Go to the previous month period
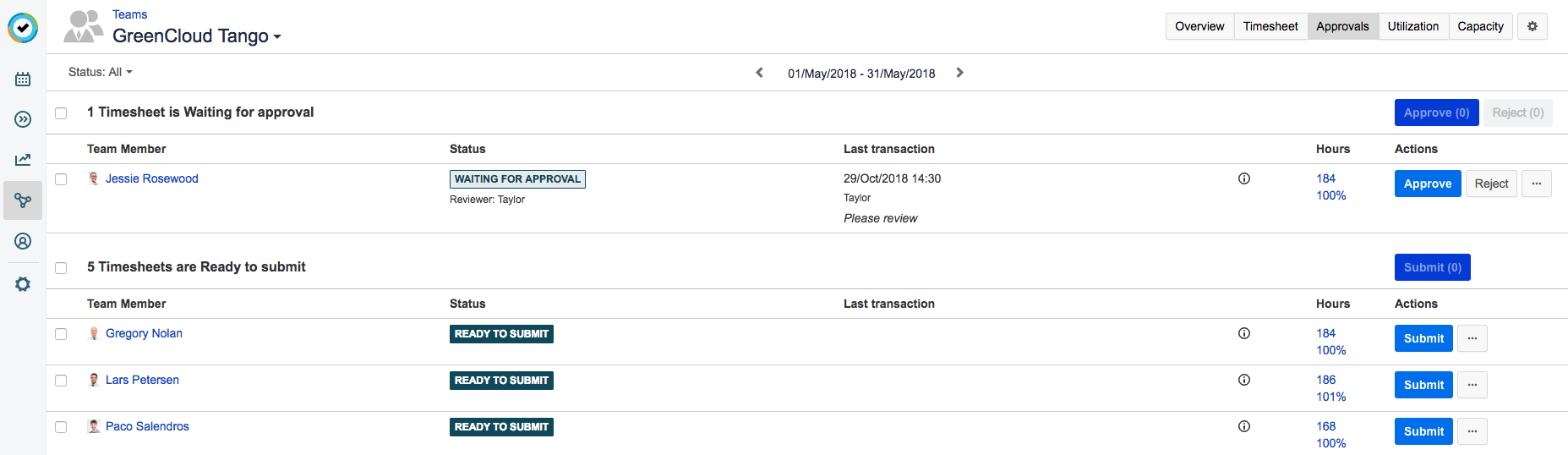 [x=759, y=73]
